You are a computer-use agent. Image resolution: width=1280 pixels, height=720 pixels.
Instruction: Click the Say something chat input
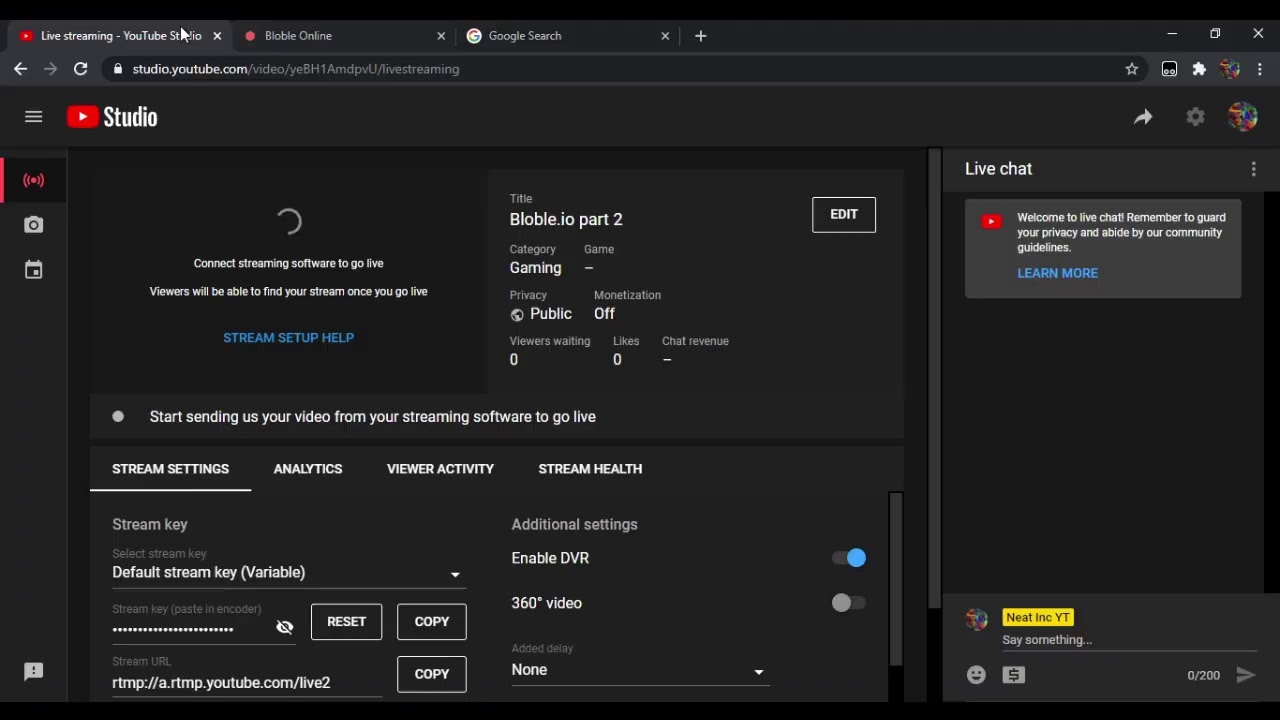[1130, 640]
